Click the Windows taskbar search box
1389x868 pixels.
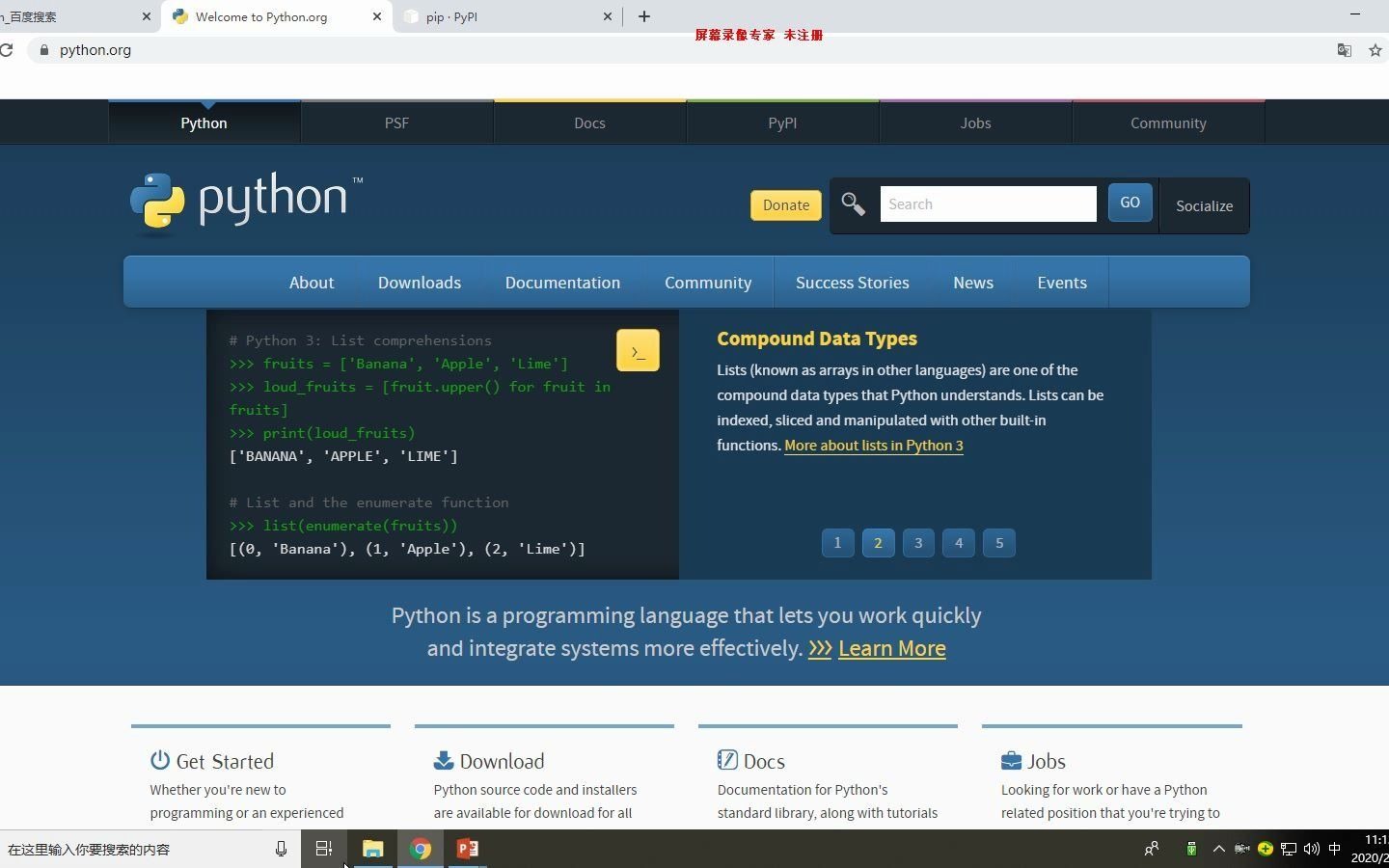tap(150, 849)
